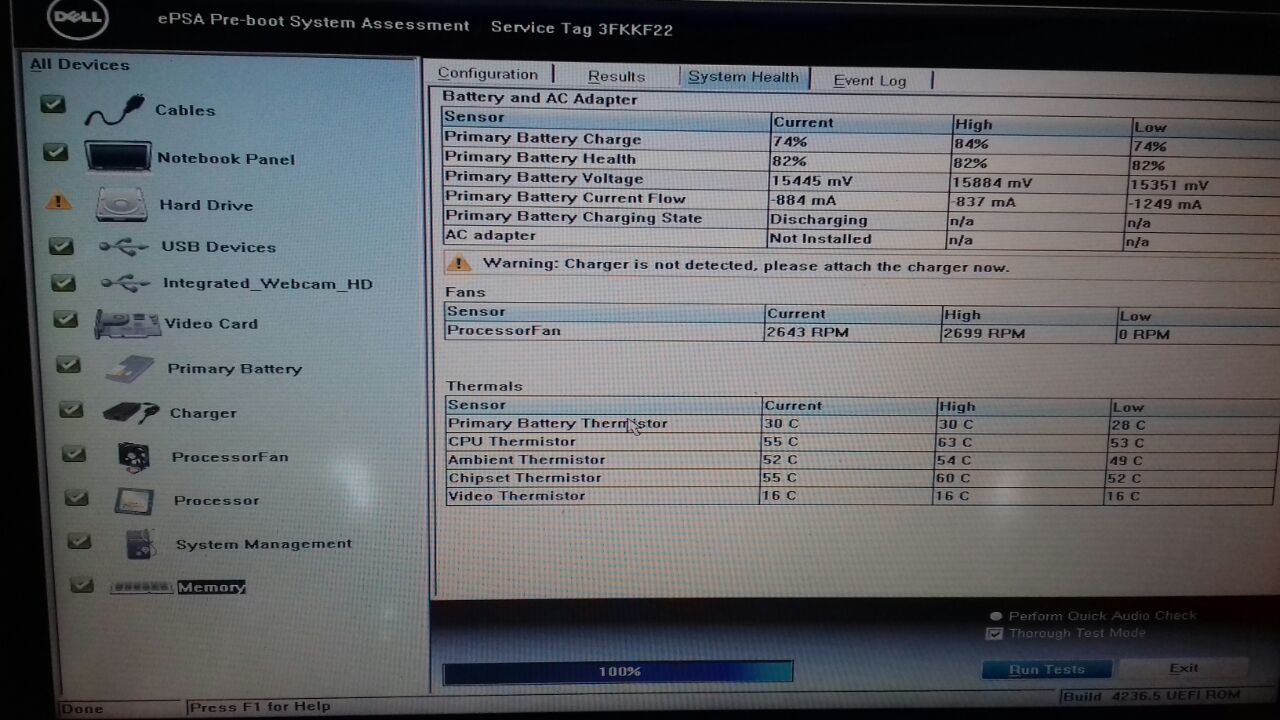Toggle the Primary Battery checkbox
This screenshot has width=1280, height=720.
(x=68, y=364)
